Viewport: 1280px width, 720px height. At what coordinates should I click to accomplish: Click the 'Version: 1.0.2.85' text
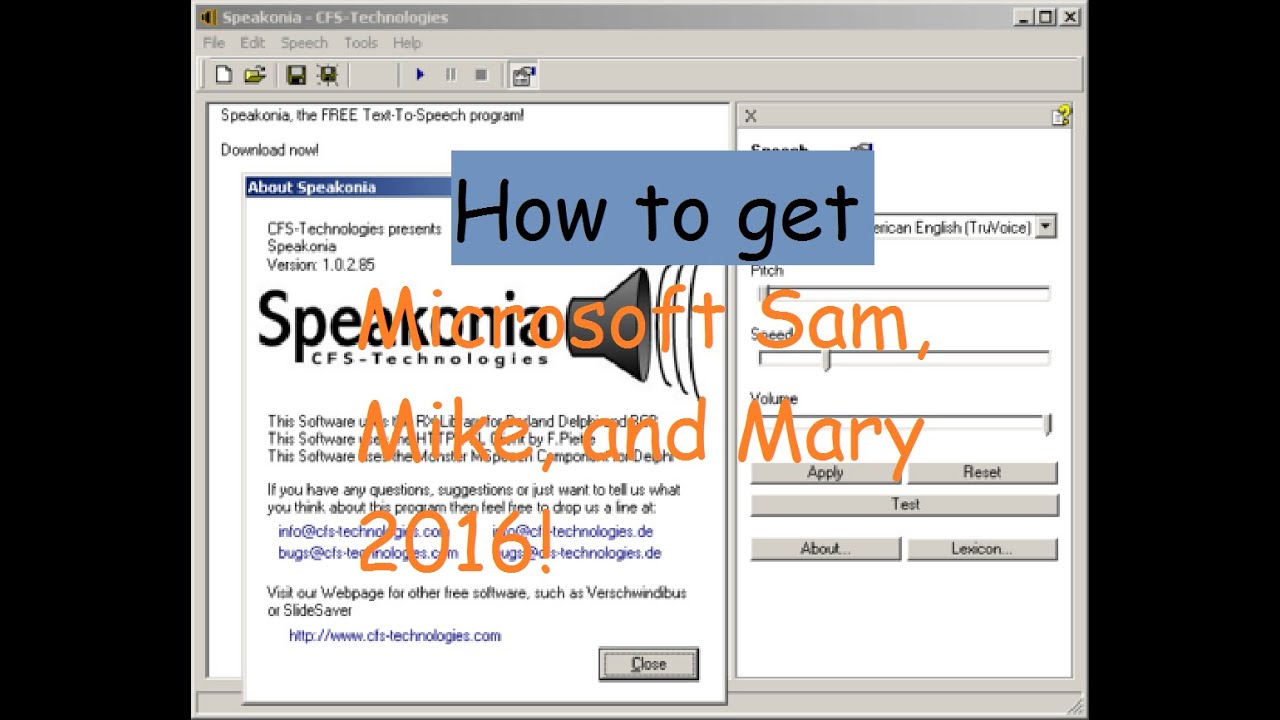[x=321, y=265]
